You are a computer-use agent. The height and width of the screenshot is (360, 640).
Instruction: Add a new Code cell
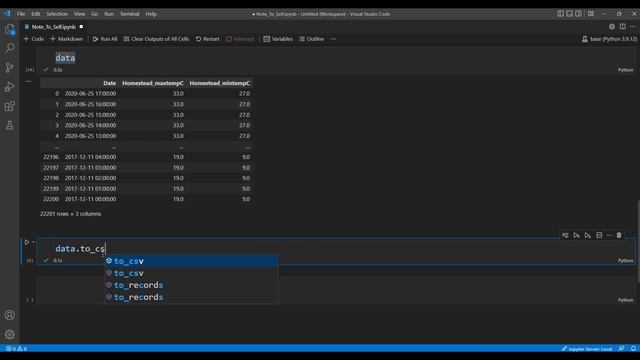coord(34,39)
